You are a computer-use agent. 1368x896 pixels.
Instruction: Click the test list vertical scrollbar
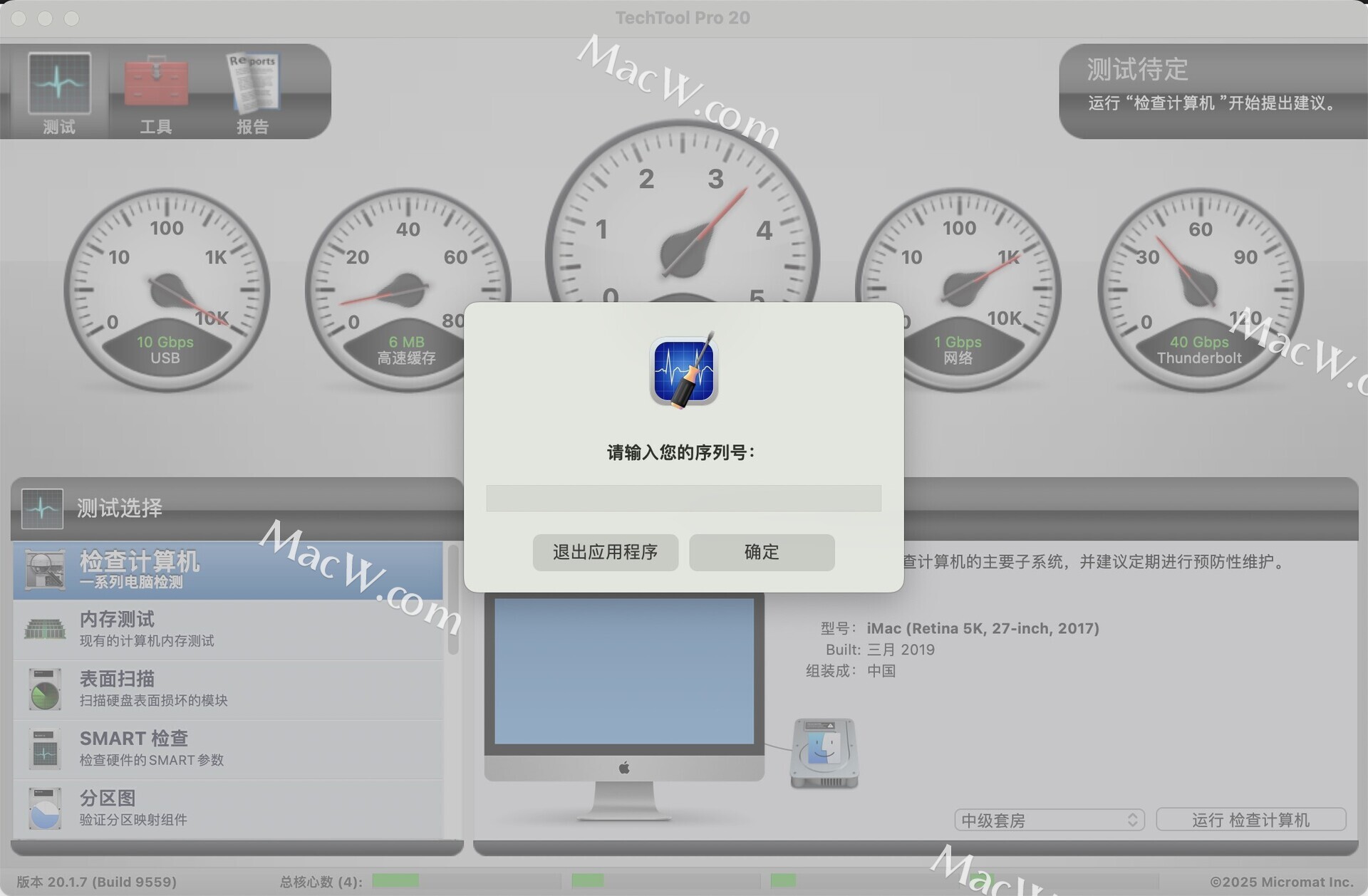pyautogui.click(x=453, y=600)
